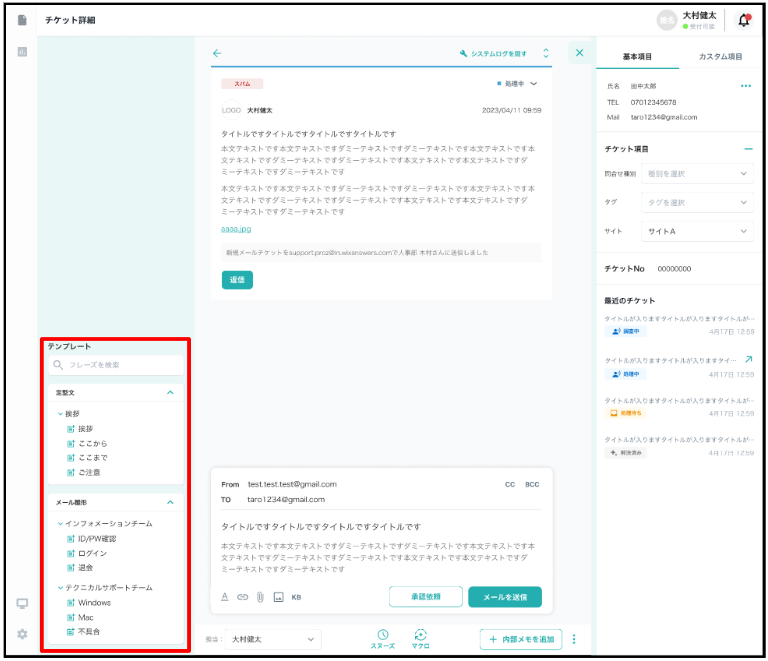Click the フレーズを検索 search field
Viewport: 768px width, 661px height.
(116, 365)
